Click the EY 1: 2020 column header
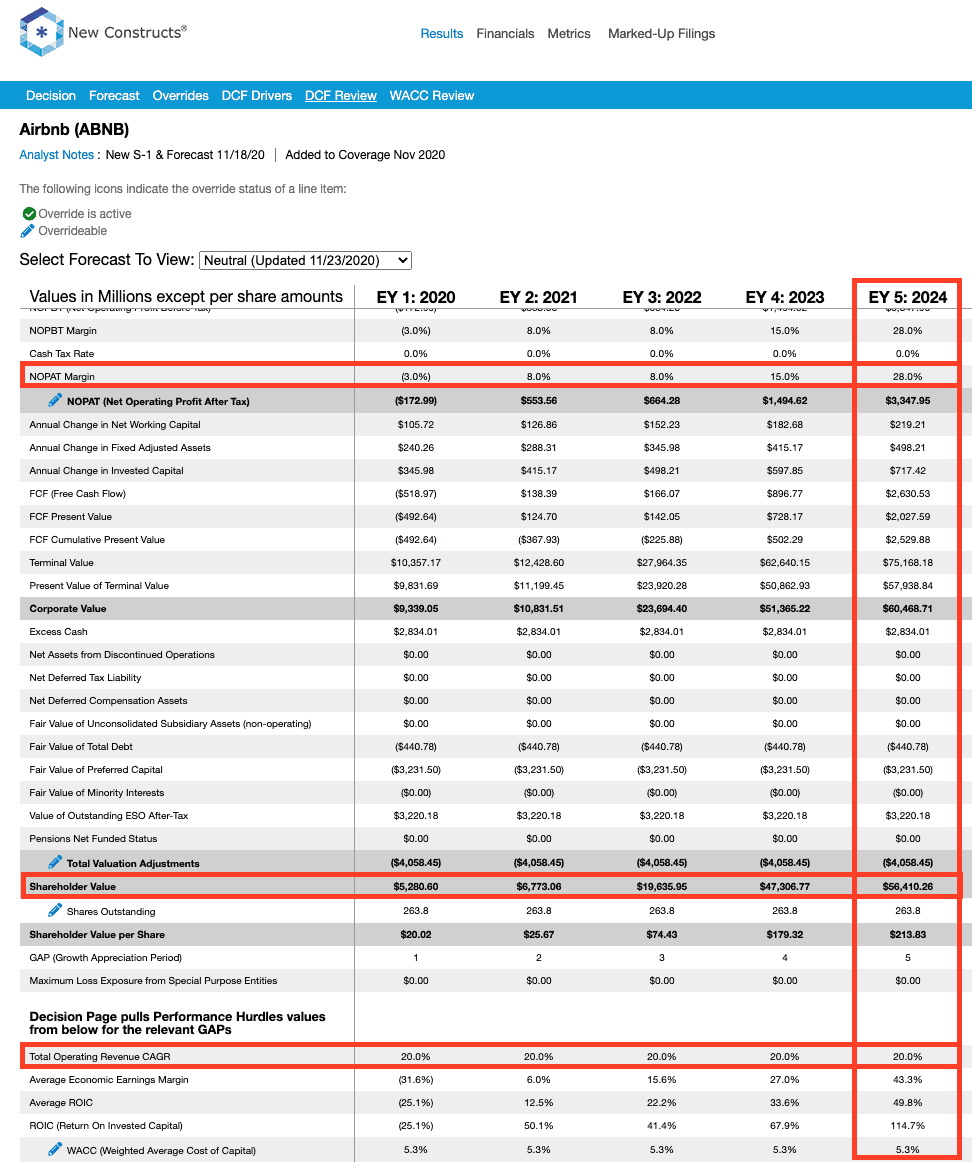The width and height of the screenshot is (972, 1162). 416,297
